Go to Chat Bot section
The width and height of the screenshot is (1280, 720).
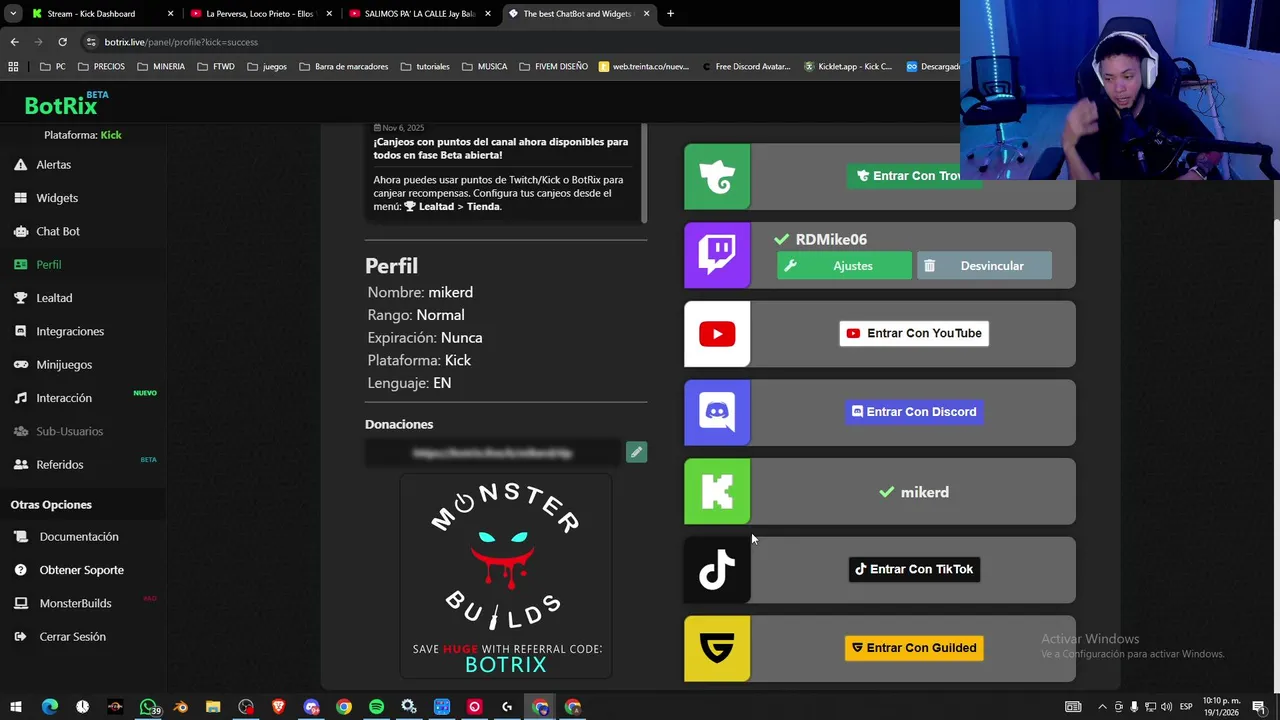pyautogui.click(x=58, y=231)
